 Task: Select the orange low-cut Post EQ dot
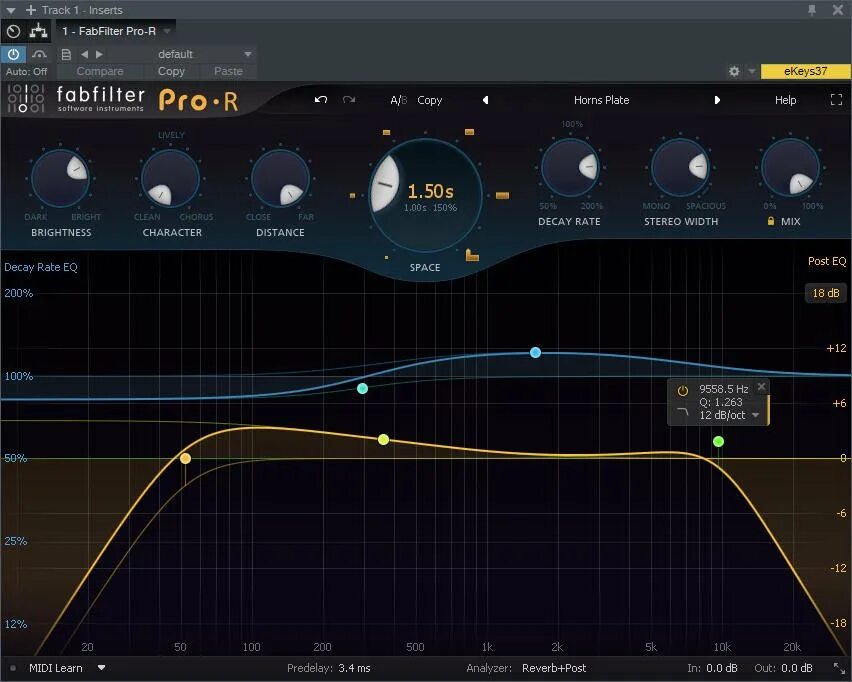click(x=185, y=459)
